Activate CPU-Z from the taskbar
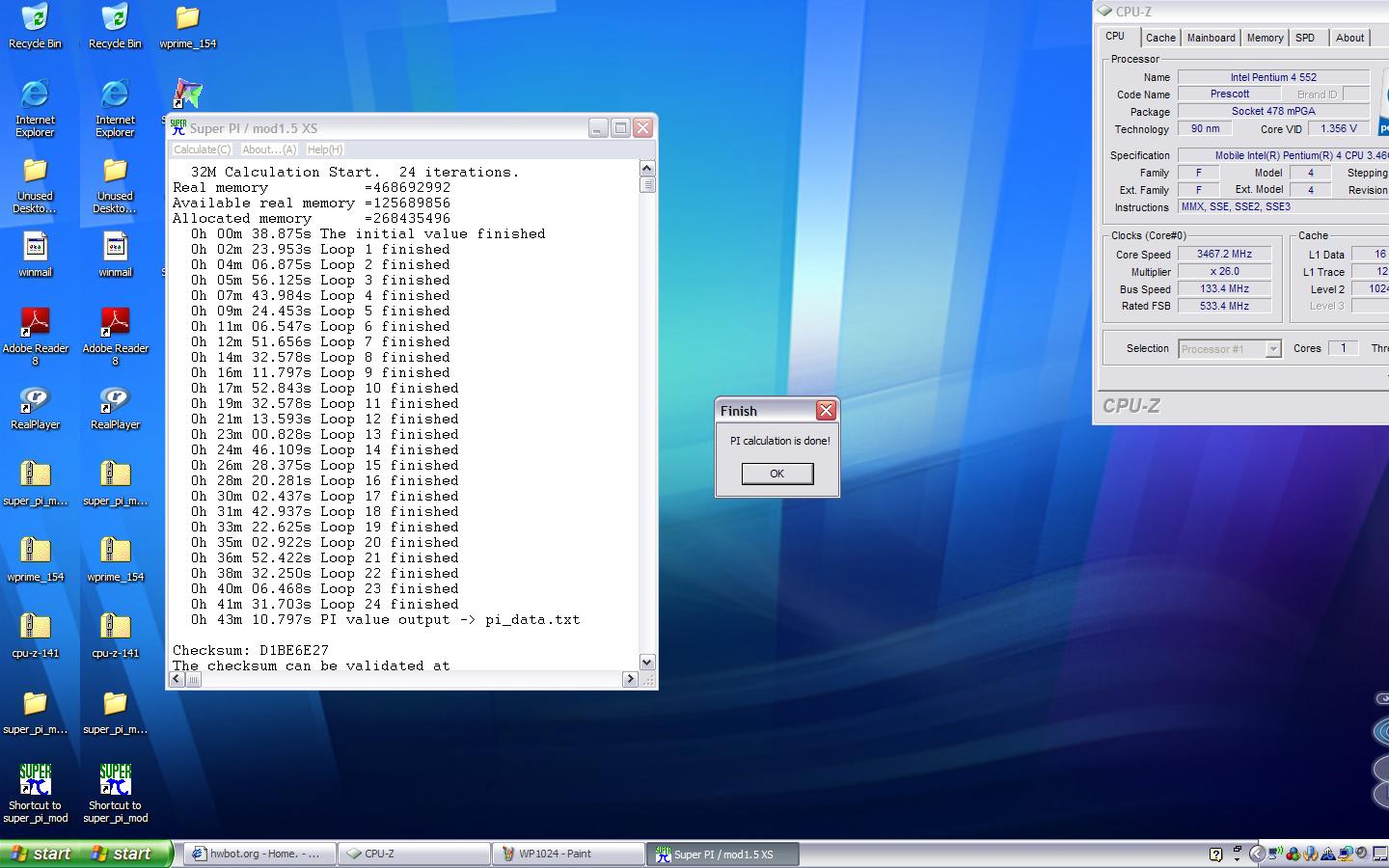 tap(415, 854)
